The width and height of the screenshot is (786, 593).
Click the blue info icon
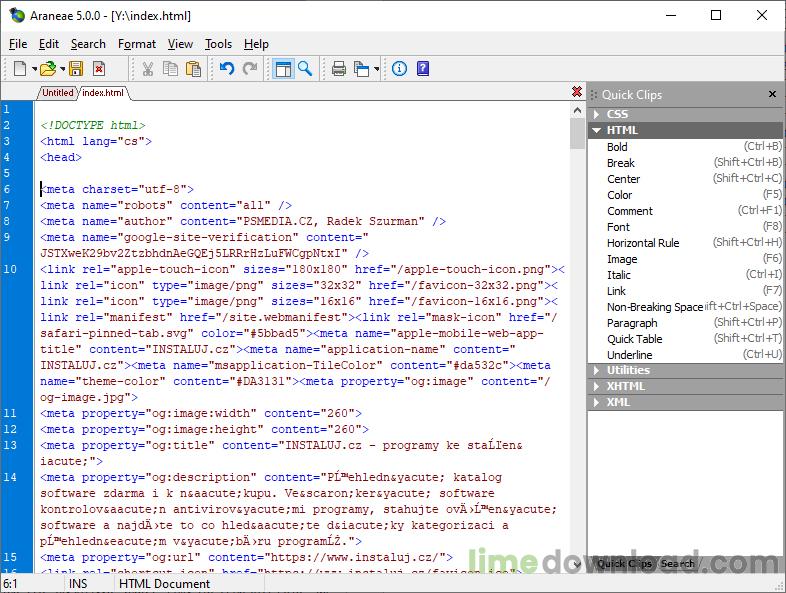click(x=400, y=69)
